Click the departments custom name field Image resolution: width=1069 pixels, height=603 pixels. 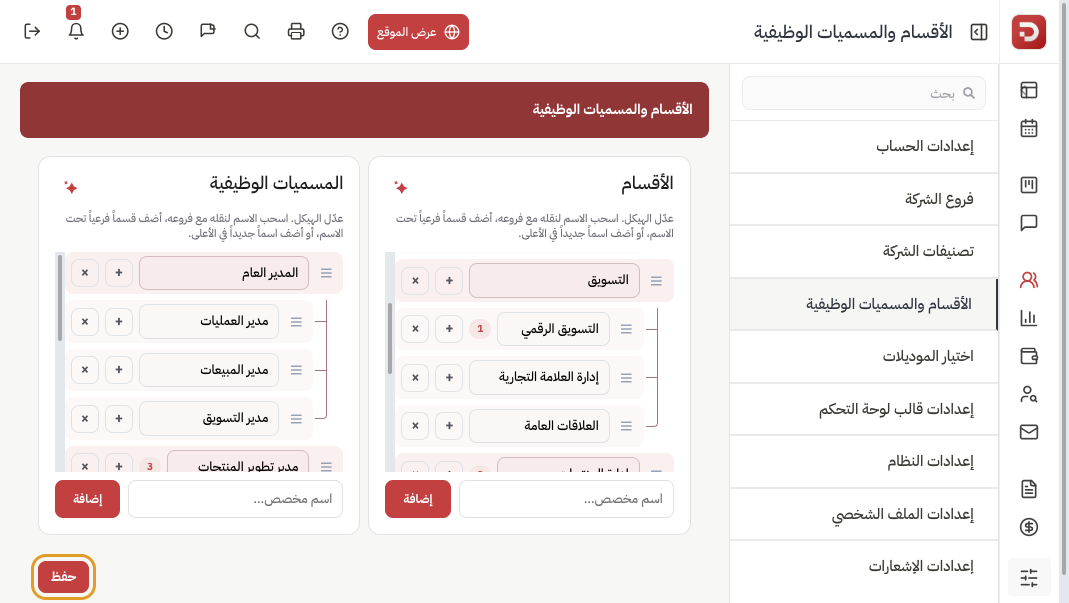567,499
